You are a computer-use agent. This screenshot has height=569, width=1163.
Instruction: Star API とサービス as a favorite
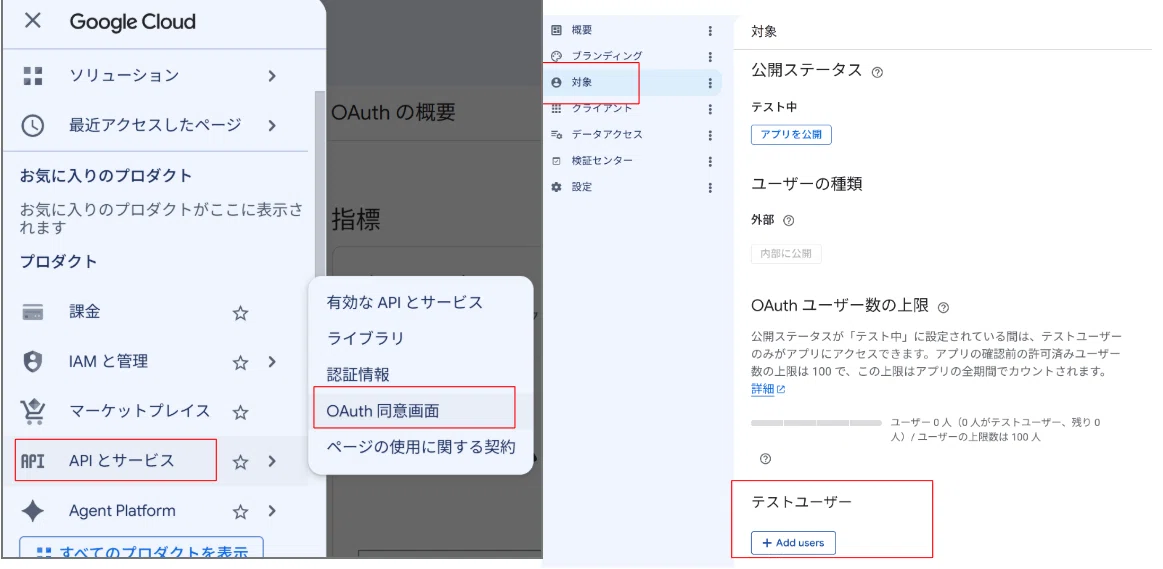[240, 461]
